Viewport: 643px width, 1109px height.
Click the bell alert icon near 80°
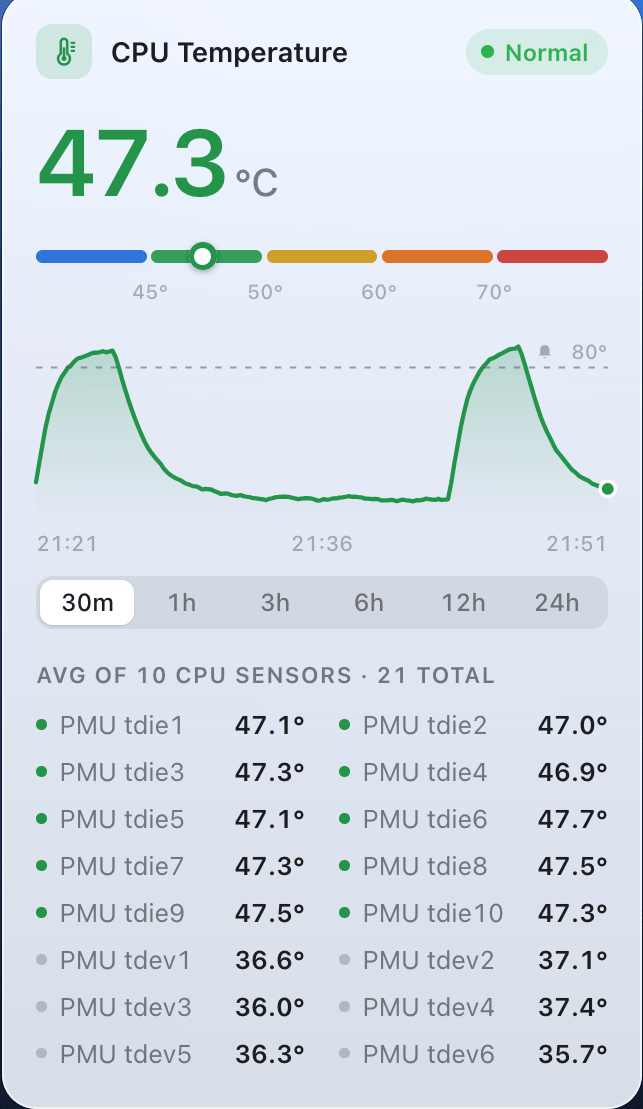point(545,352)
